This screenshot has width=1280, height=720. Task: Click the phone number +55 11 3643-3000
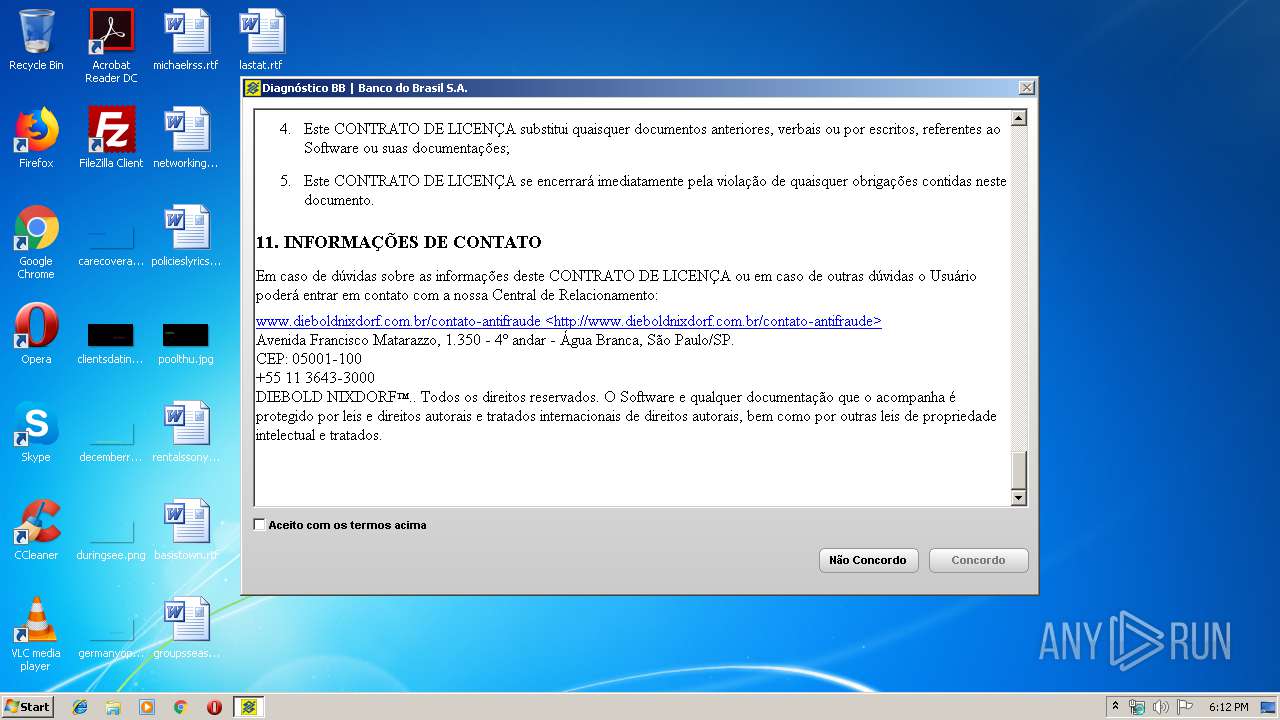coord(315,378)
